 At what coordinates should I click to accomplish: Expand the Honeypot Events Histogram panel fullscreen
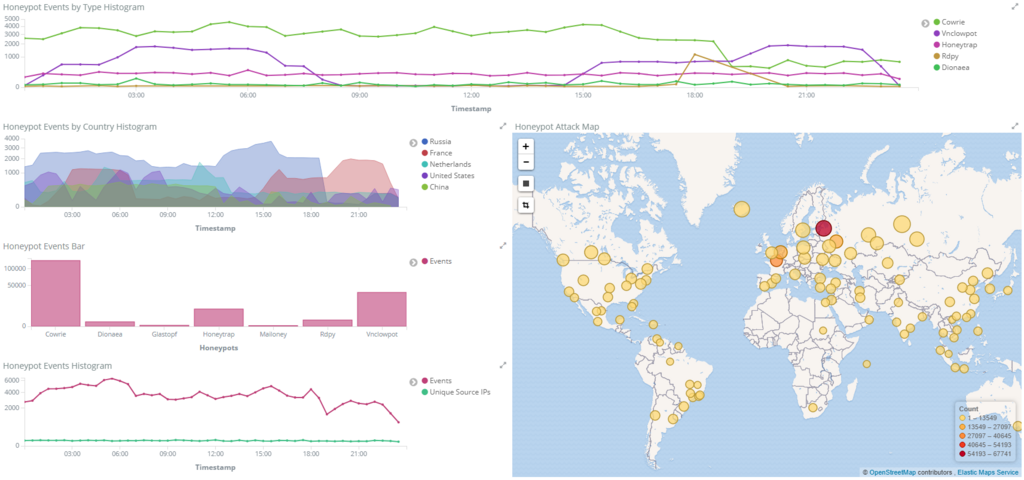point(503,365)
